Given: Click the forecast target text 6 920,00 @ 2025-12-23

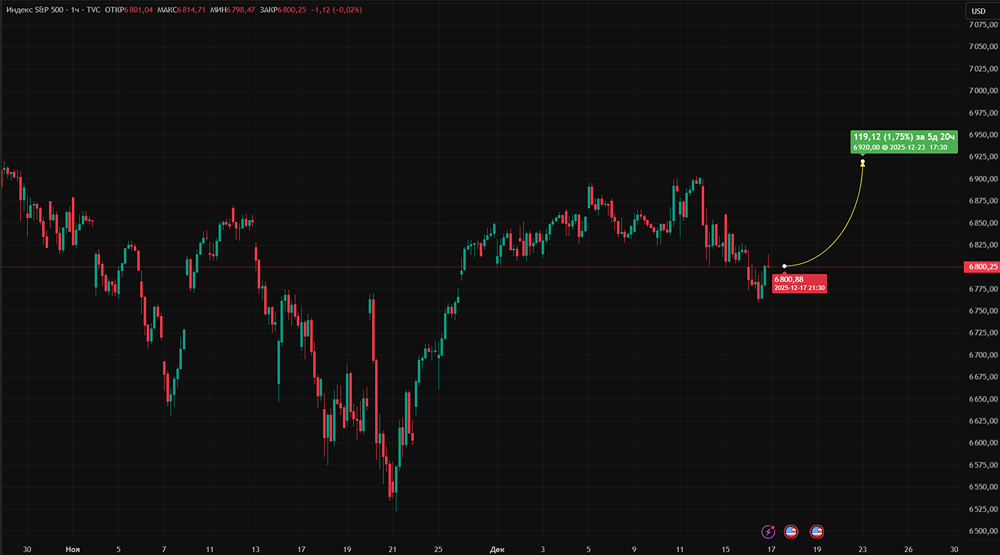Looking at the screenshot, I should coord(901,147).
